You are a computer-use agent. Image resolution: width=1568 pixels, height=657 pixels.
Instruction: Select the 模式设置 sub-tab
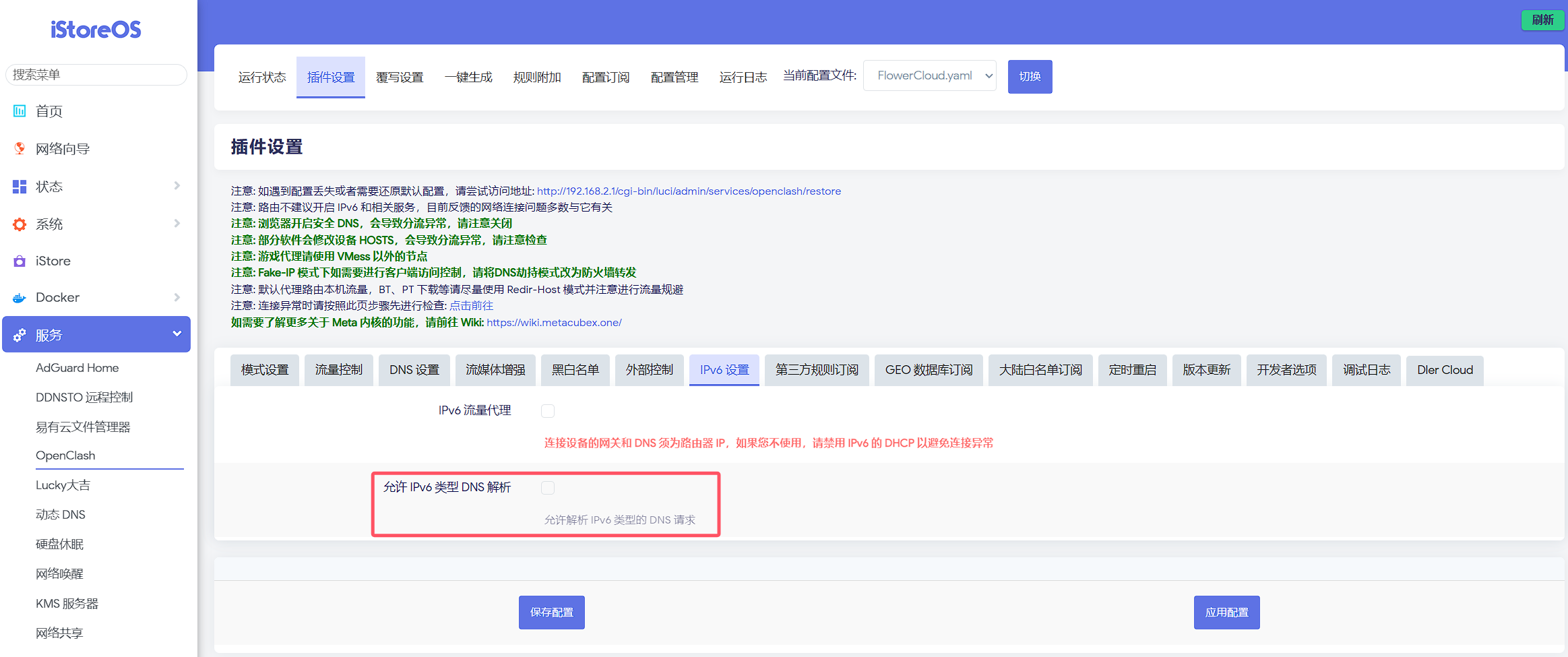click(x=265, y=370)
